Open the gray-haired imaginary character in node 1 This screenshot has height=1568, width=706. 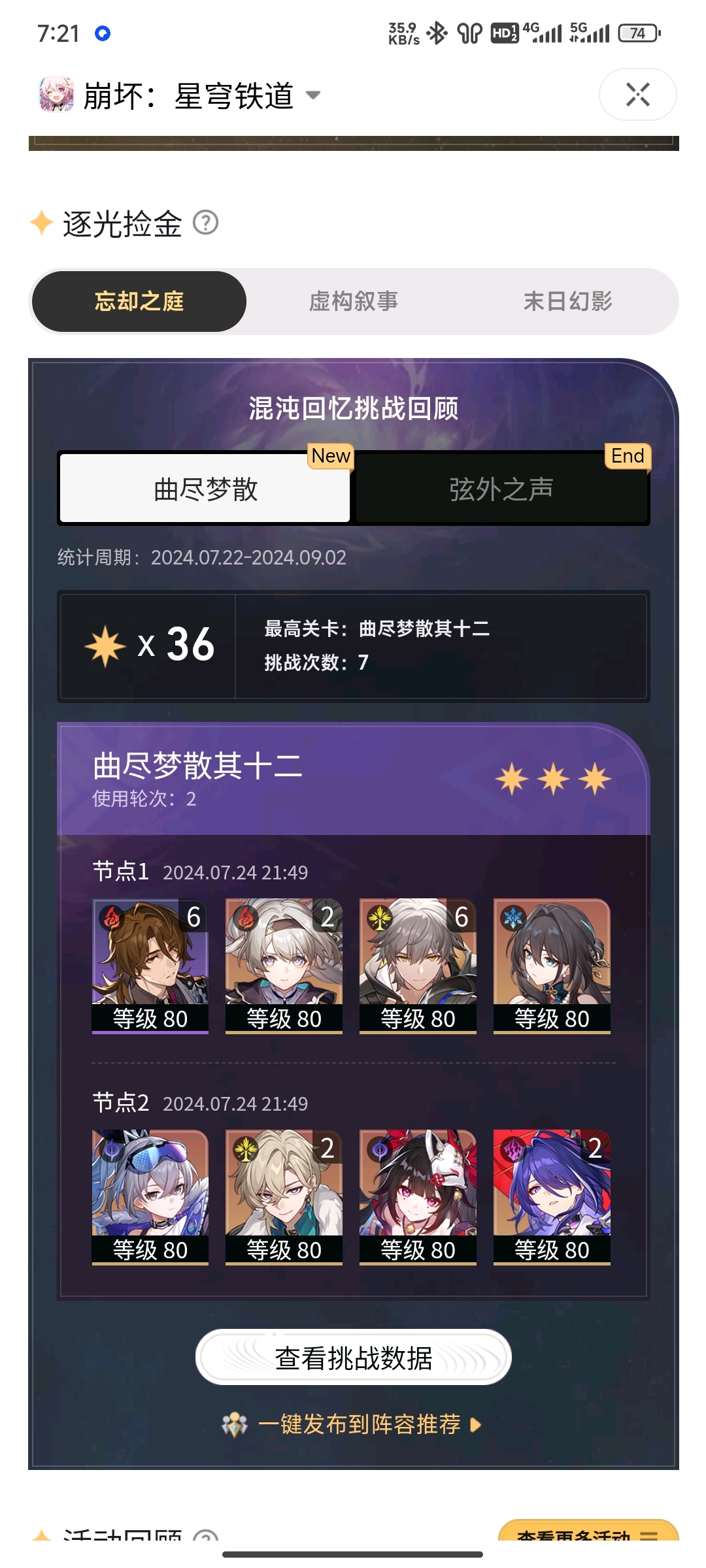[418, 966]
